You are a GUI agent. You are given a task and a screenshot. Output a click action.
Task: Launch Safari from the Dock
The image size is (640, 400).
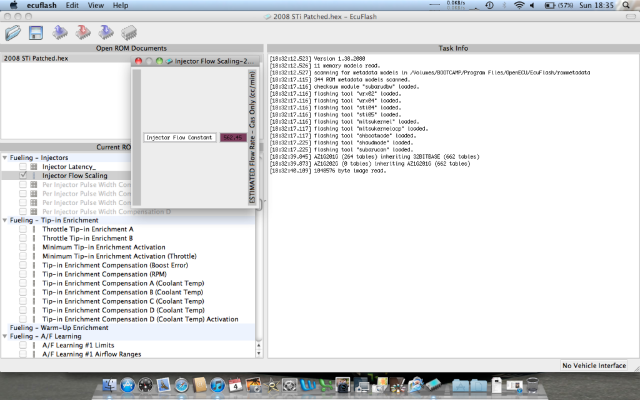tap(181, 385)
